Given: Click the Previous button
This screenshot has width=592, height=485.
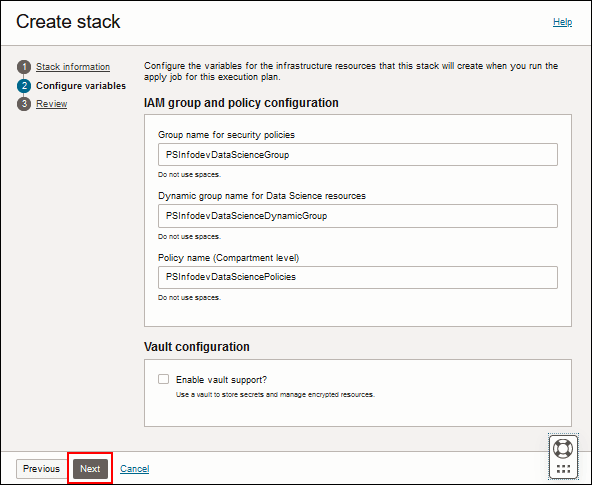Looking at the screenshot, I should click(x=41, y=469).
